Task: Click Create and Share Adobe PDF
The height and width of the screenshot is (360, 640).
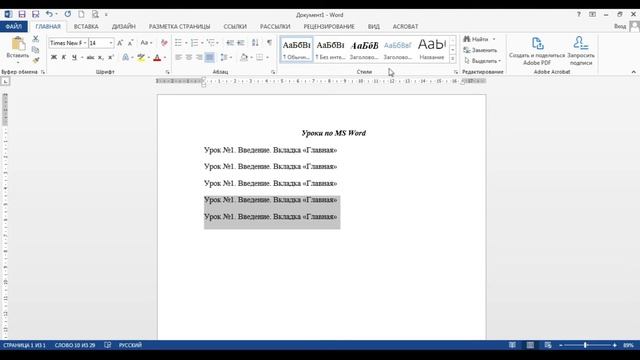Action: (537, 51)
